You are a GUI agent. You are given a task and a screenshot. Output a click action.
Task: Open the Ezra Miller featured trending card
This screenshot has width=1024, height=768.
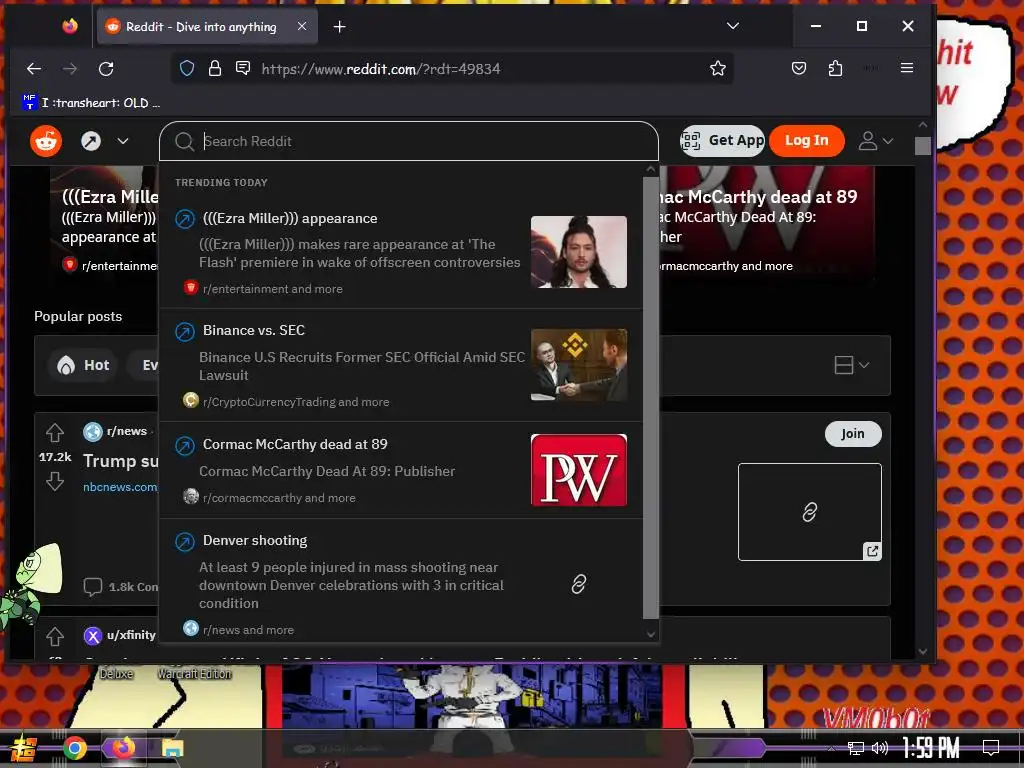[104, 223]
